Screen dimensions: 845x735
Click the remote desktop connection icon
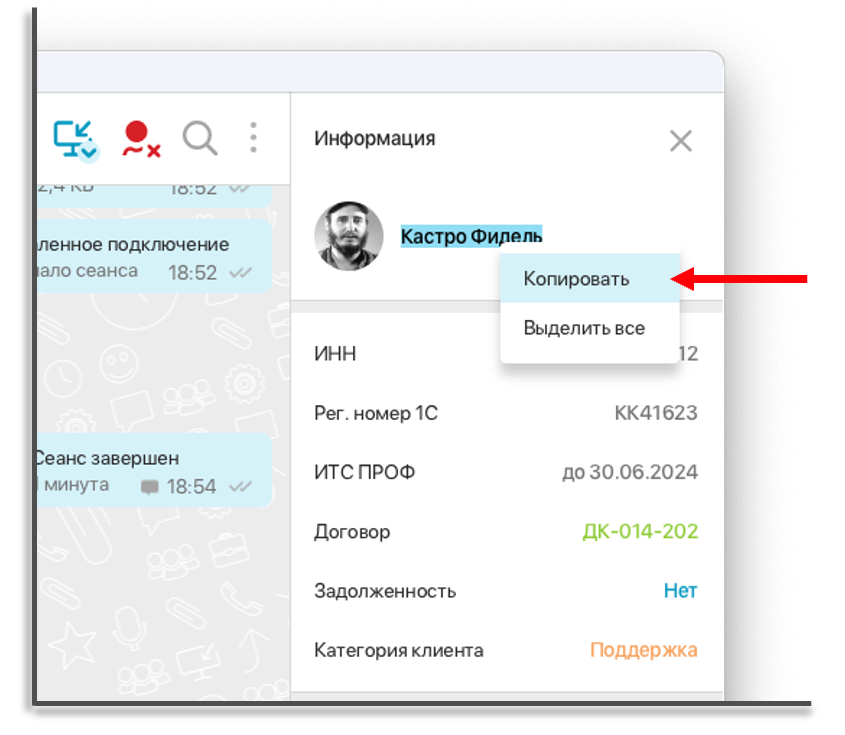(76, 141)
